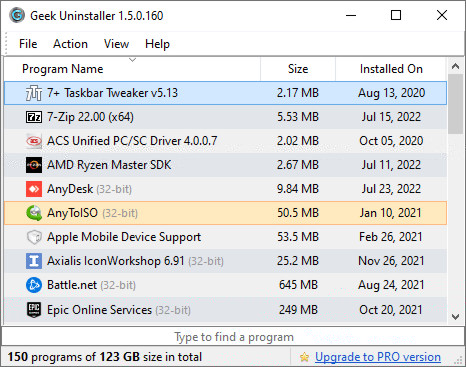The height and width of the screenshot is (367, 466).
Task: Sort programs by Size column header
Action: point(298,69)
